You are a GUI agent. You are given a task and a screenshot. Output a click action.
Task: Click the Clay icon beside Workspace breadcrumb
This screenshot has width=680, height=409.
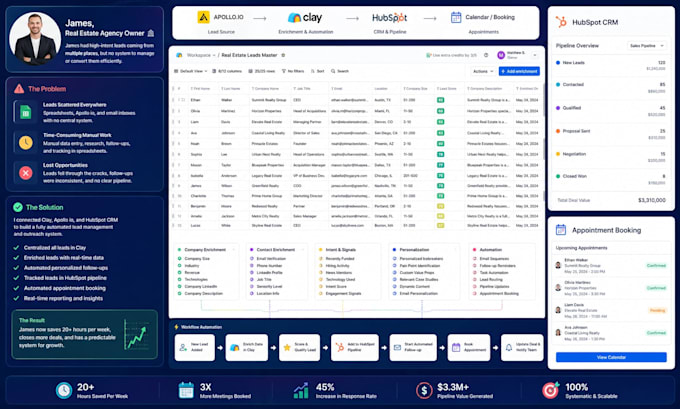click(x=179, y=55)
